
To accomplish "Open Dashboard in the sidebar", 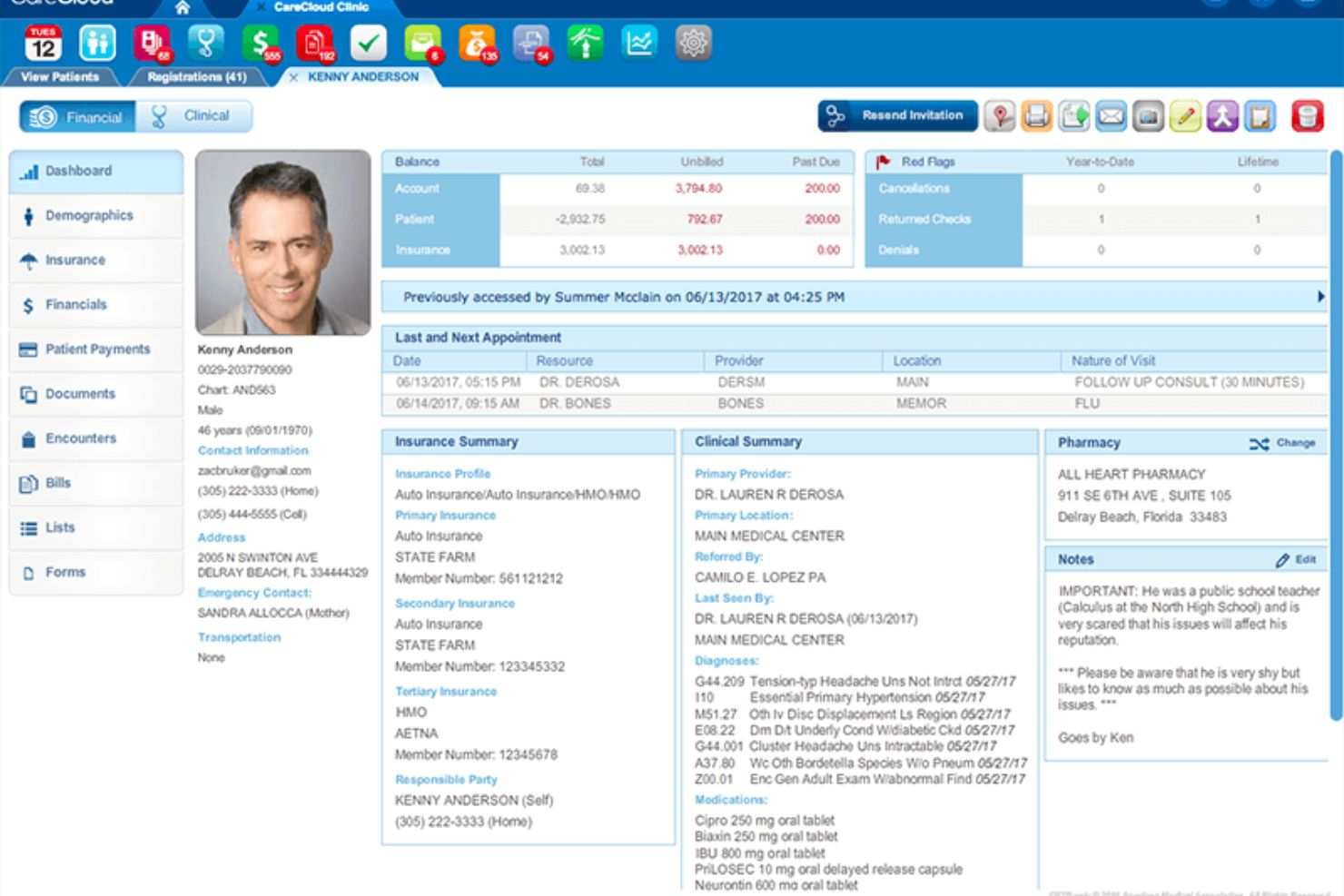I will 96,172.
